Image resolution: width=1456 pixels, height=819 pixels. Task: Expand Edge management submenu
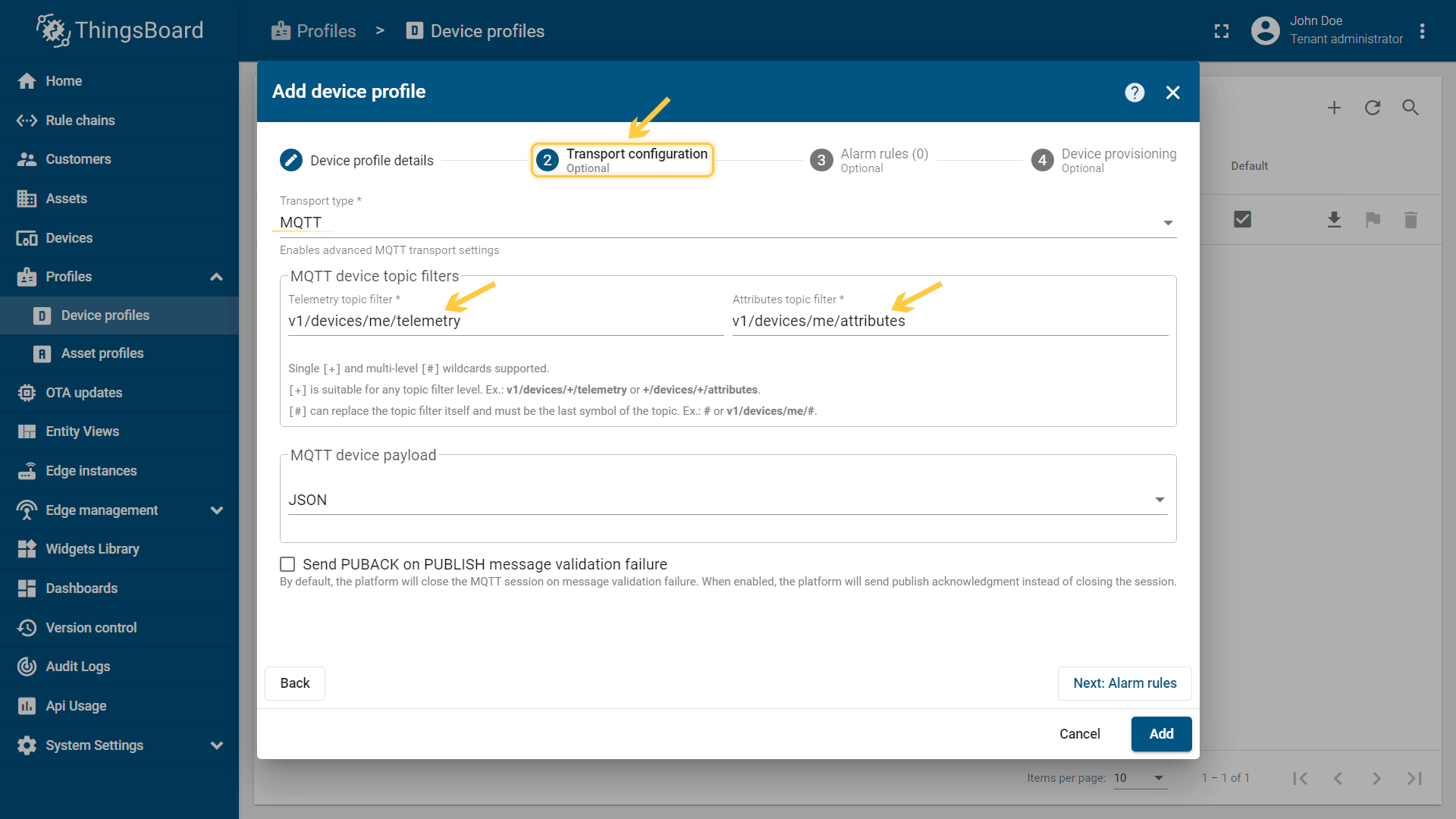216,510
